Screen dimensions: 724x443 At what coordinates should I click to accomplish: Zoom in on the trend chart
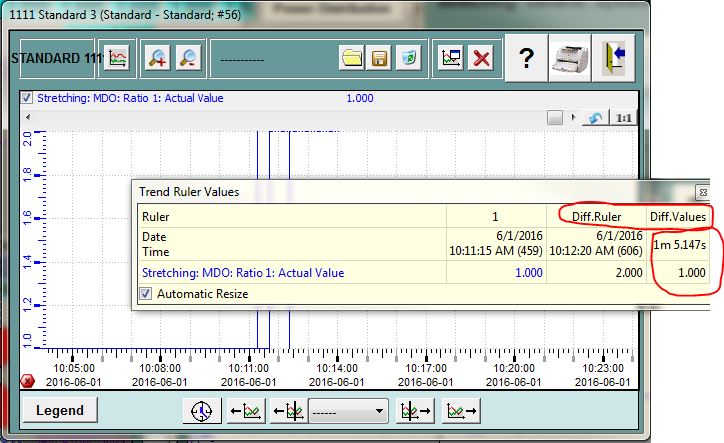(157, 58)
